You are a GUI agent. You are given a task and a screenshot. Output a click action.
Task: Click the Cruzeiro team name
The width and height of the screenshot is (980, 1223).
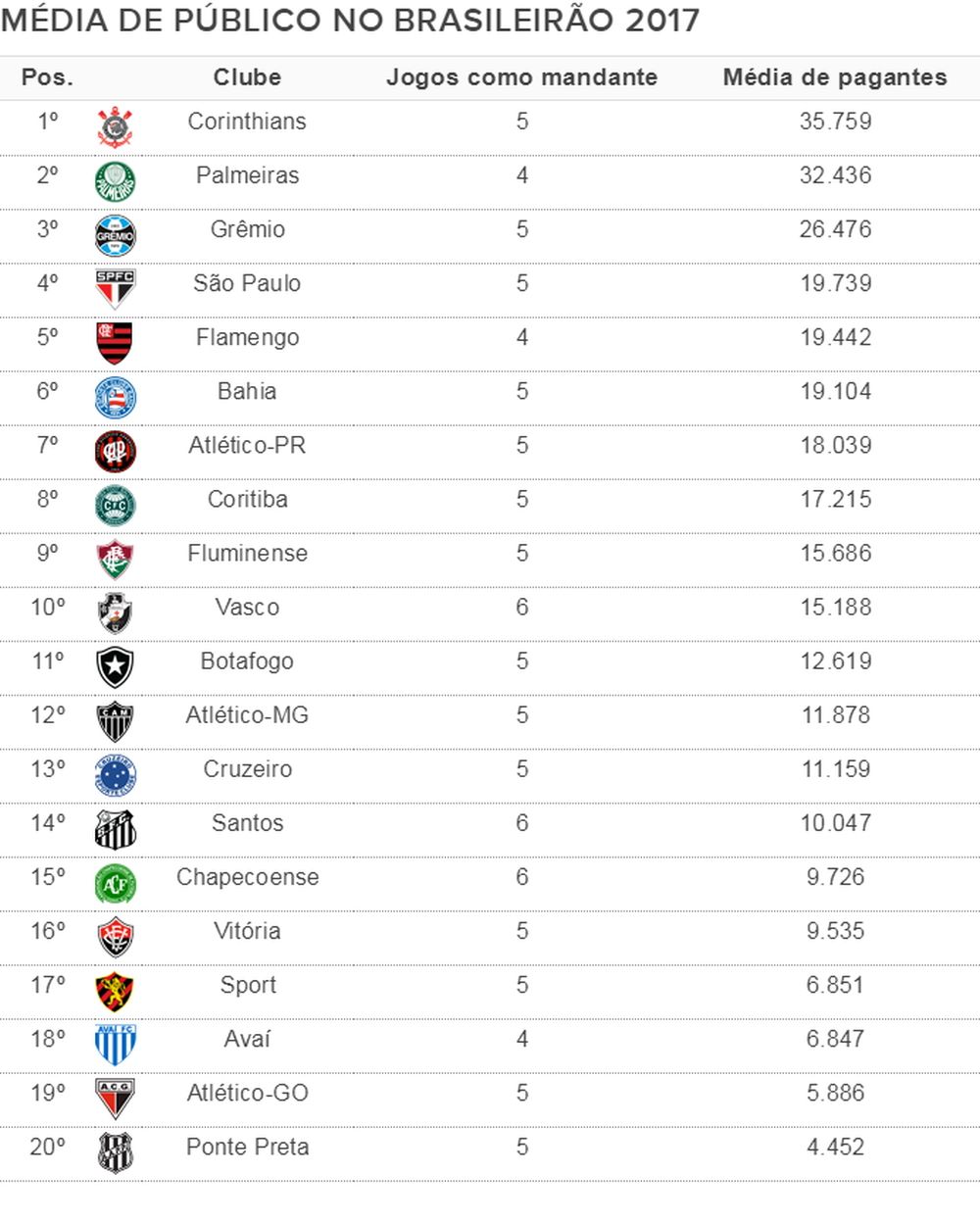tap(247, 769)
